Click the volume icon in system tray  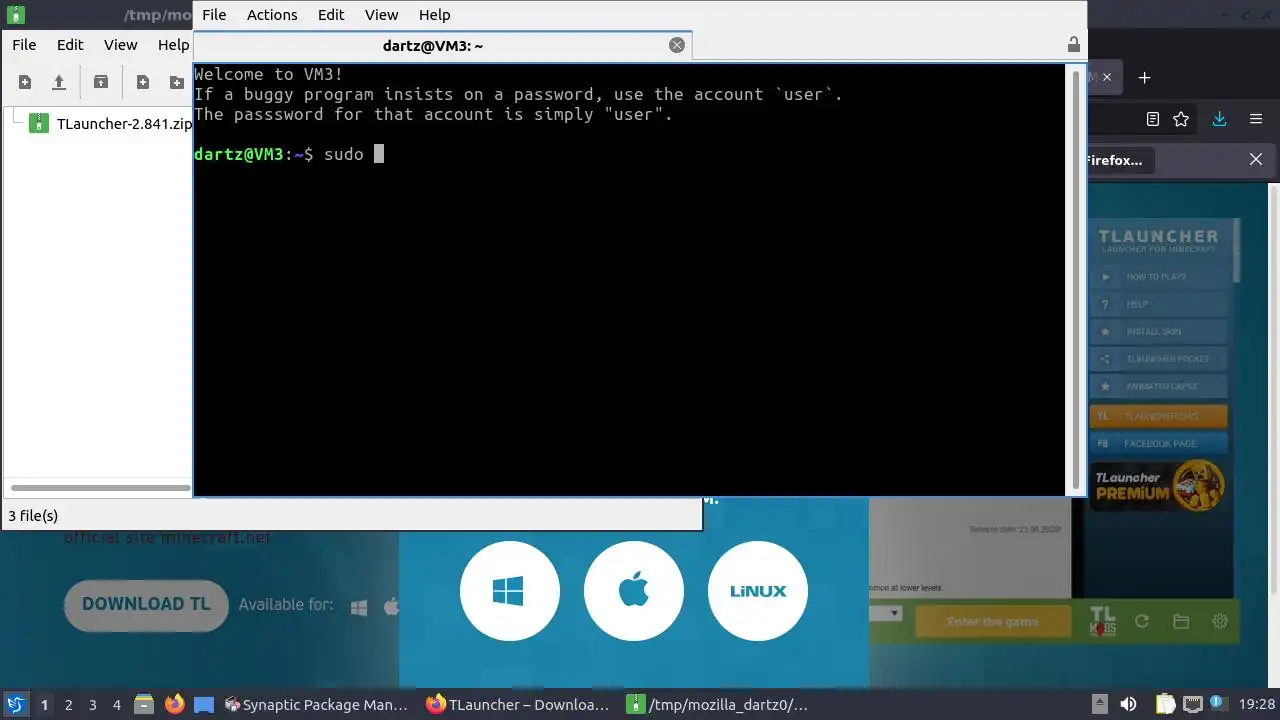point(1128,705)
